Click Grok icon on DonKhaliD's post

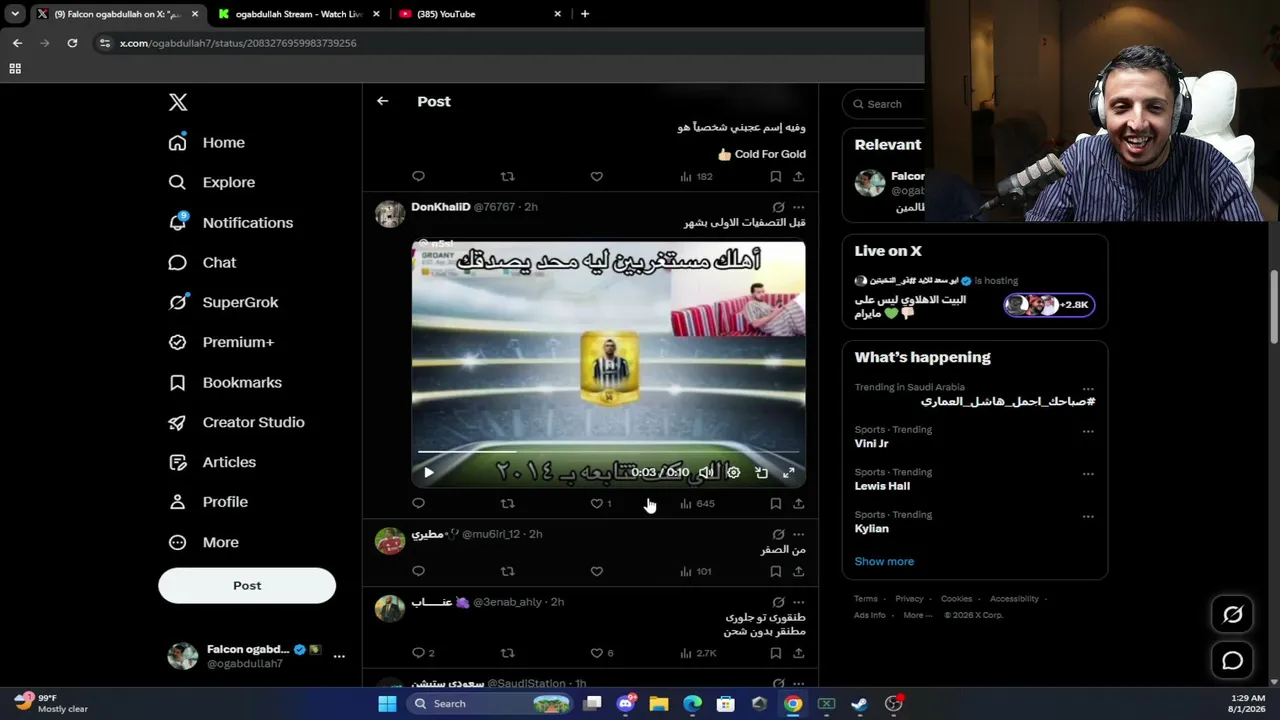click(778, 207)
